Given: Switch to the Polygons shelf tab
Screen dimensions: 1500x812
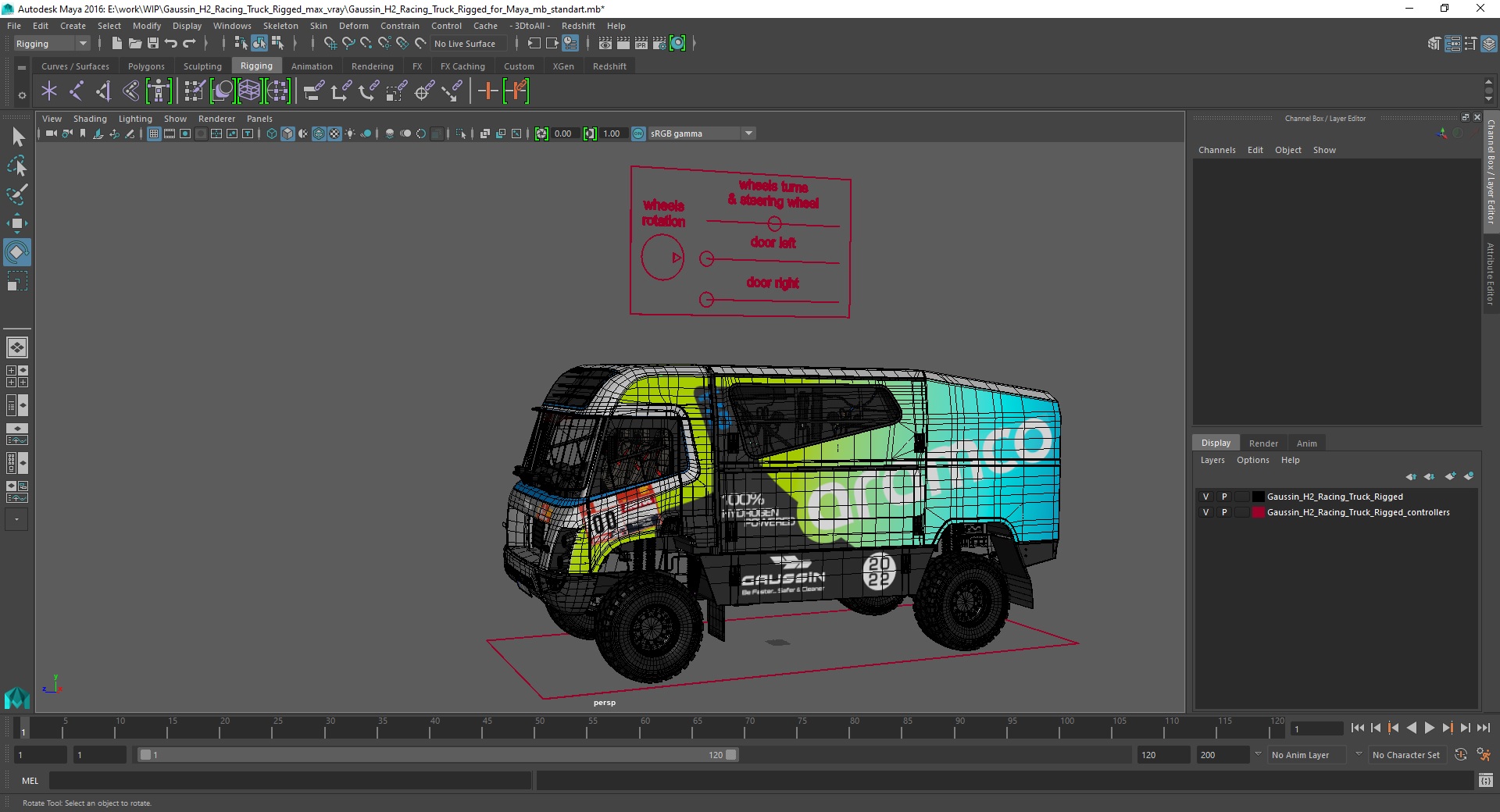Looking at the screenshot, I should 146,66.
